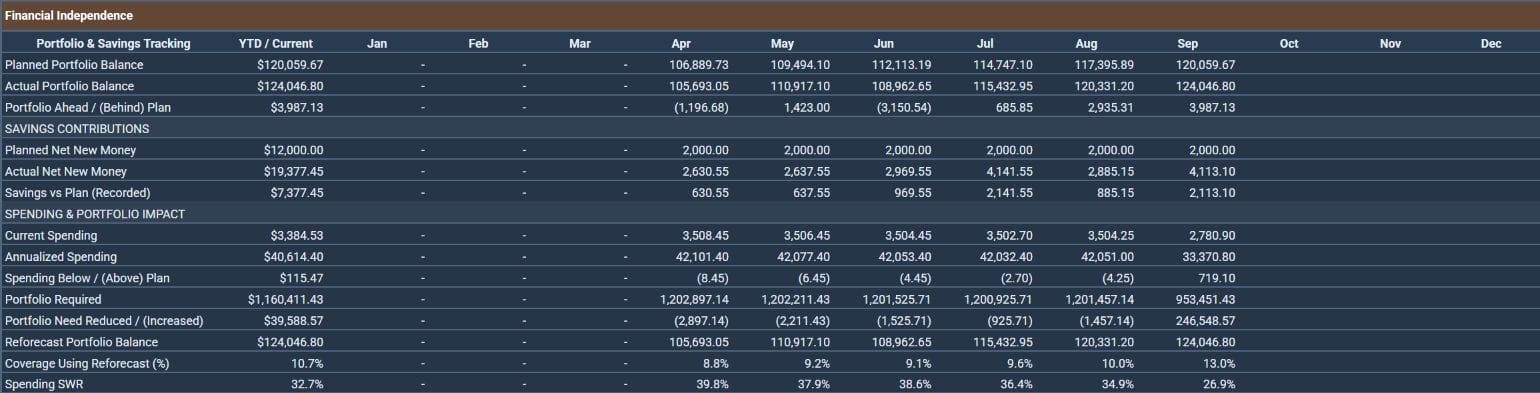Select May actual balance 110,917.10
This screenshot has width=1540, height=393.
click(800, 86)
